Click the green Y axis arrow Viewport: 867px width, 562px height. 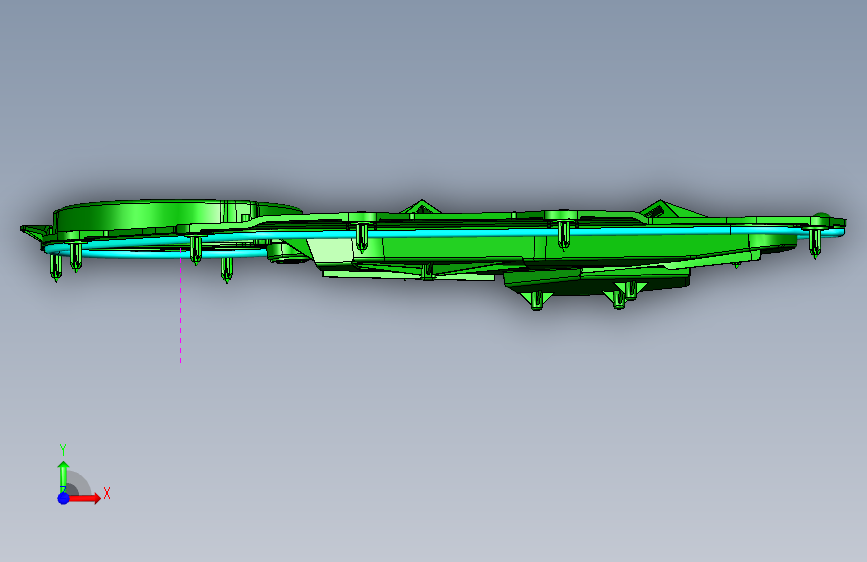coord(64,476)
